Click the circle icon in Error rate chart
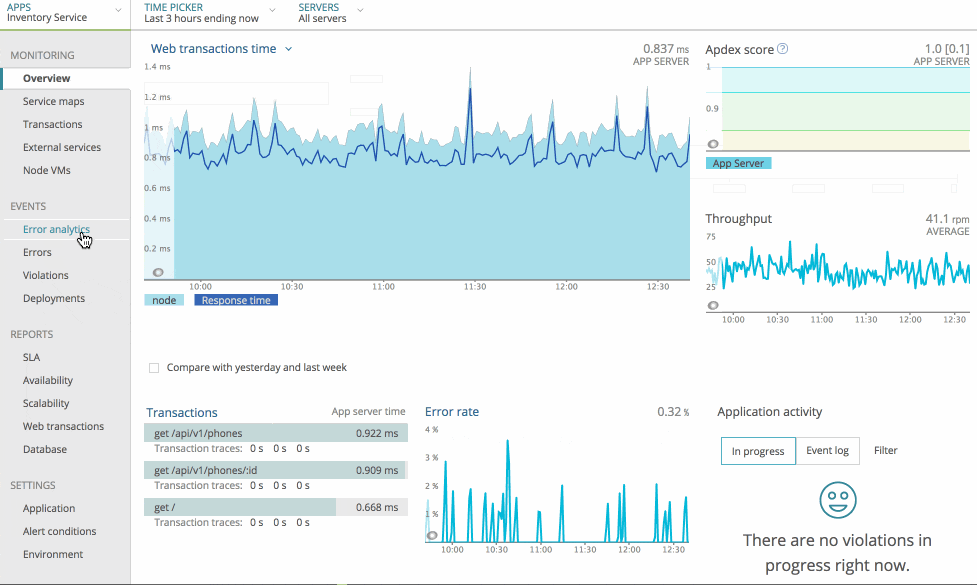The width and height of the screenshot is (977, 585). tap(432, 536)
